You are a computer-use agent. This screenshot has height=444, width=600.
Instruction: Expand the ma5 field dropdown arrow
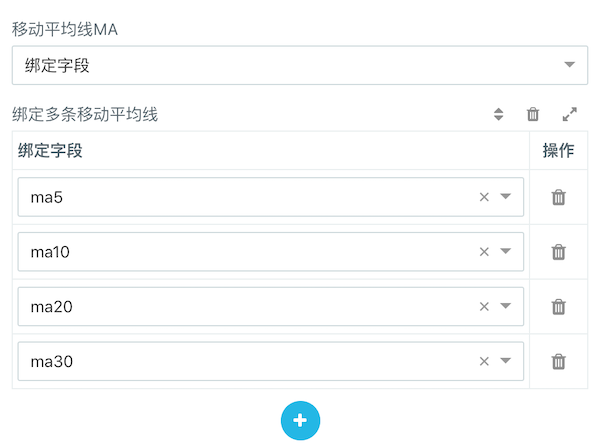pos(506,197)
